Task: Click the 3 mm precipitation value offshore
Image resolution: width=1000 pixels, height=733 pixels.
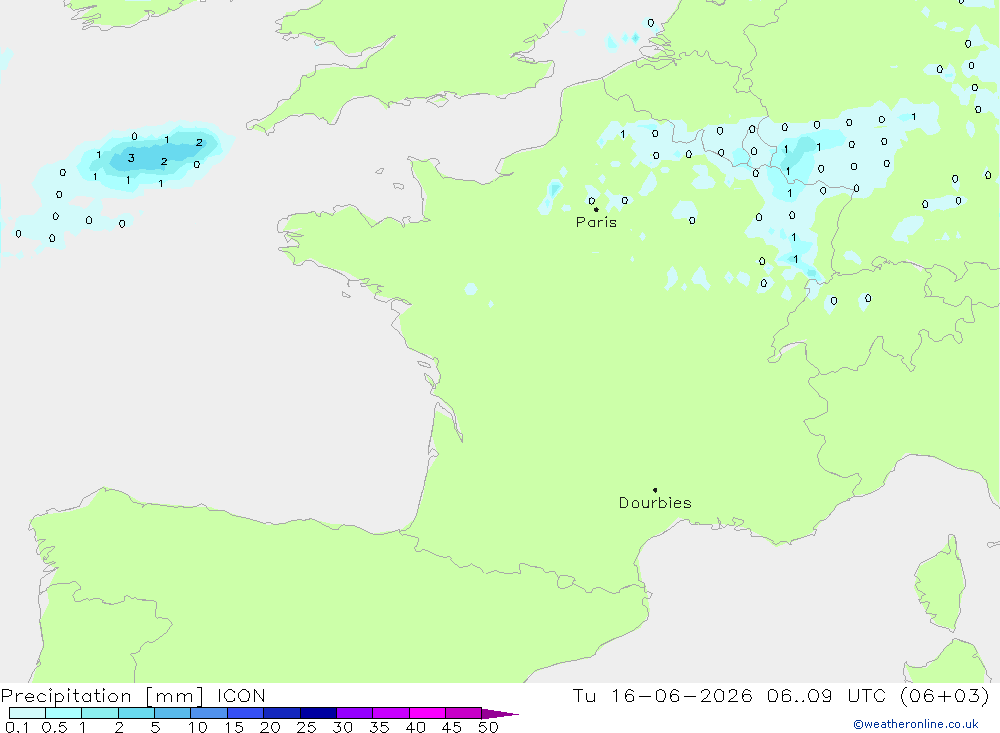Action: pos(131,158)
